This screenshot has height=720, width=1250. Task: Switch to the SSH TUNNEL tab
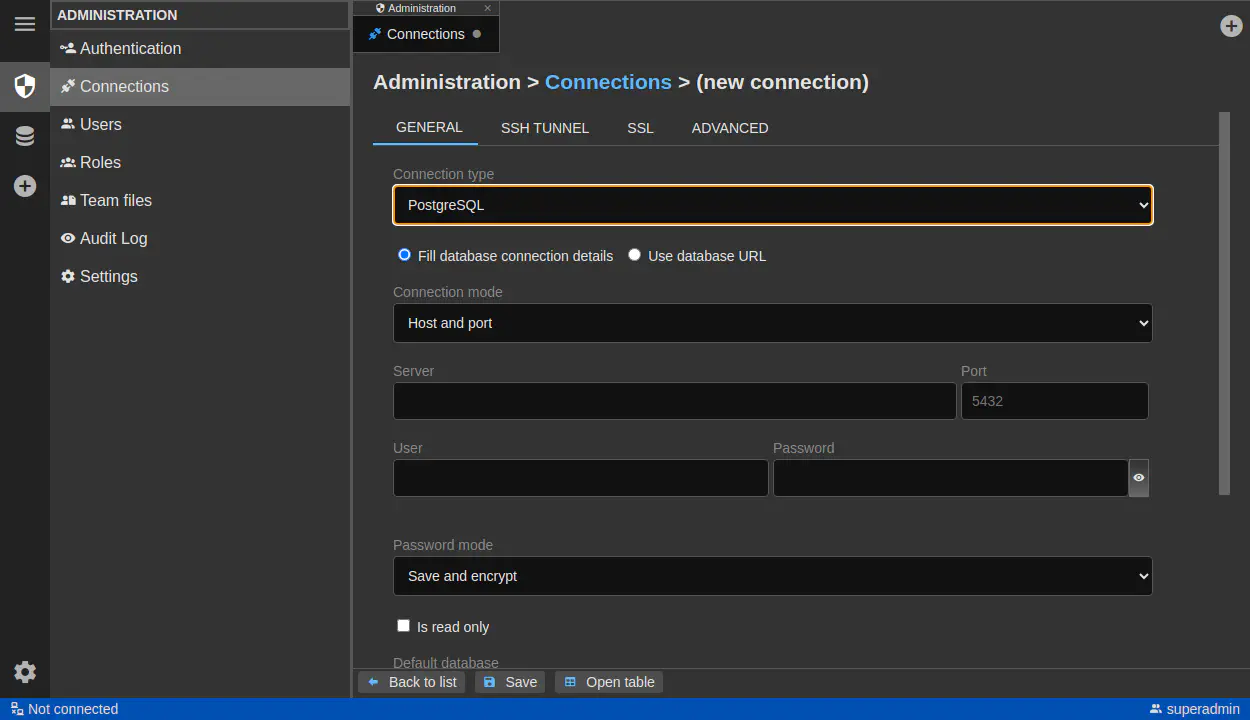point(544,128)
